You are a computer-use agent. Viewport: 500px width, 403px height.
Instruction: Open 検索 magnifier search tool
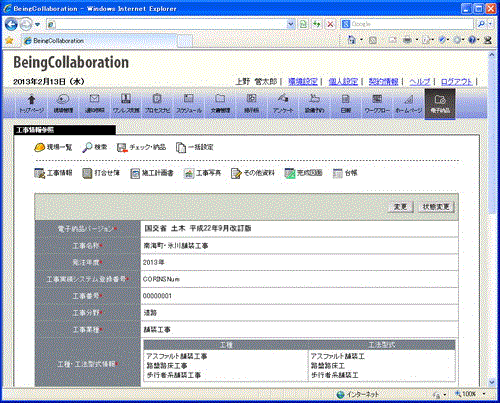(95, 147)
